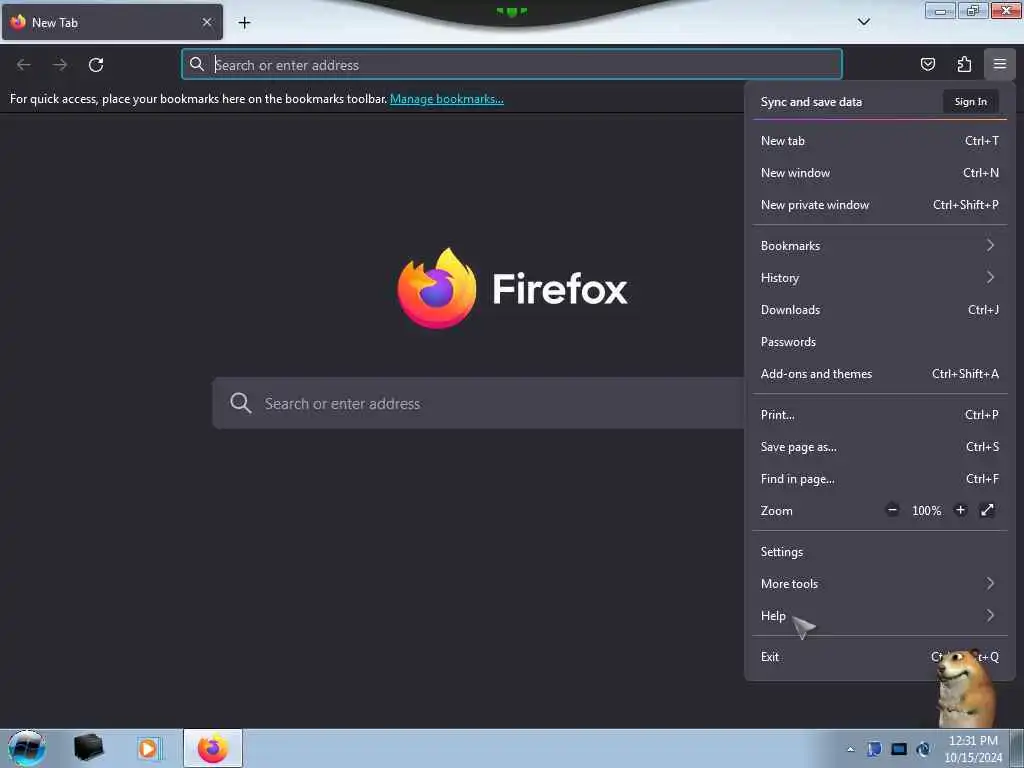
Task: Enter full screen from Zoom row
Action: 987,510
